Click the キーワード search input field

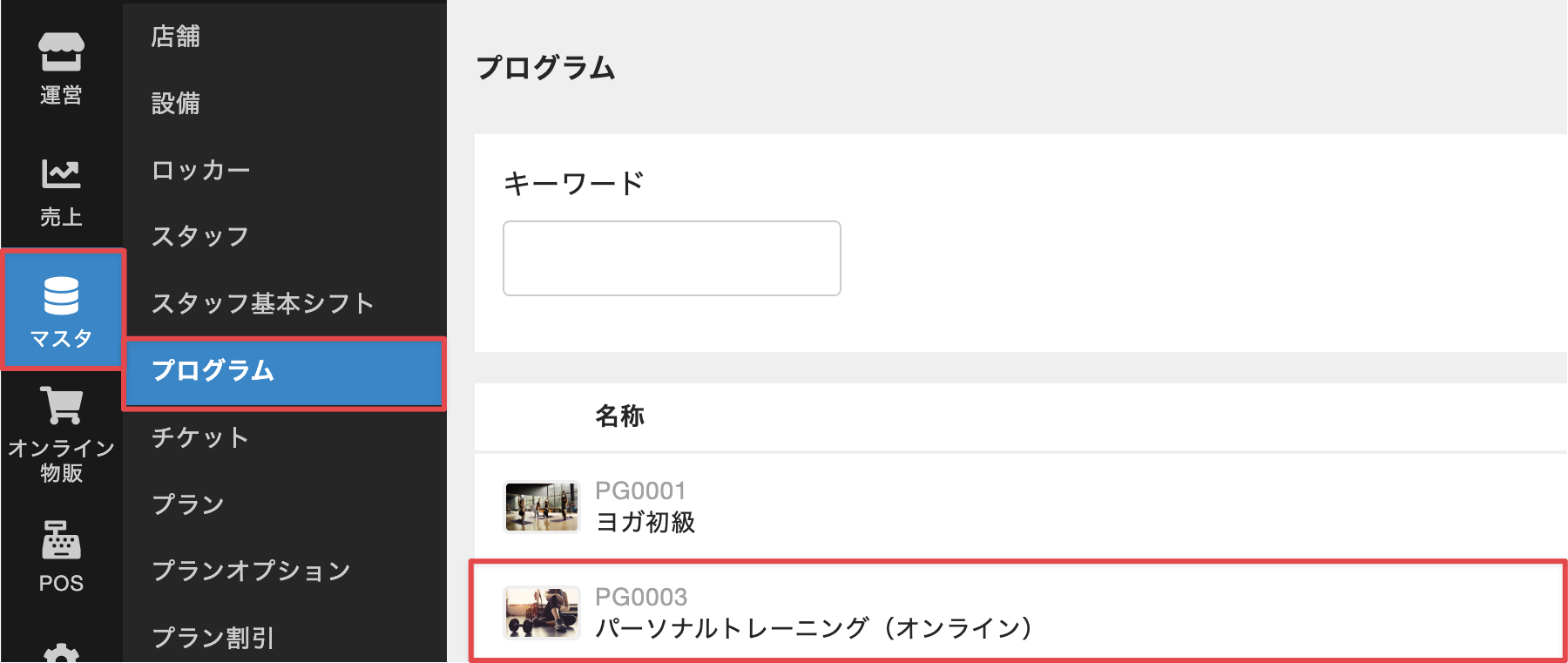(x=672, y=258)
